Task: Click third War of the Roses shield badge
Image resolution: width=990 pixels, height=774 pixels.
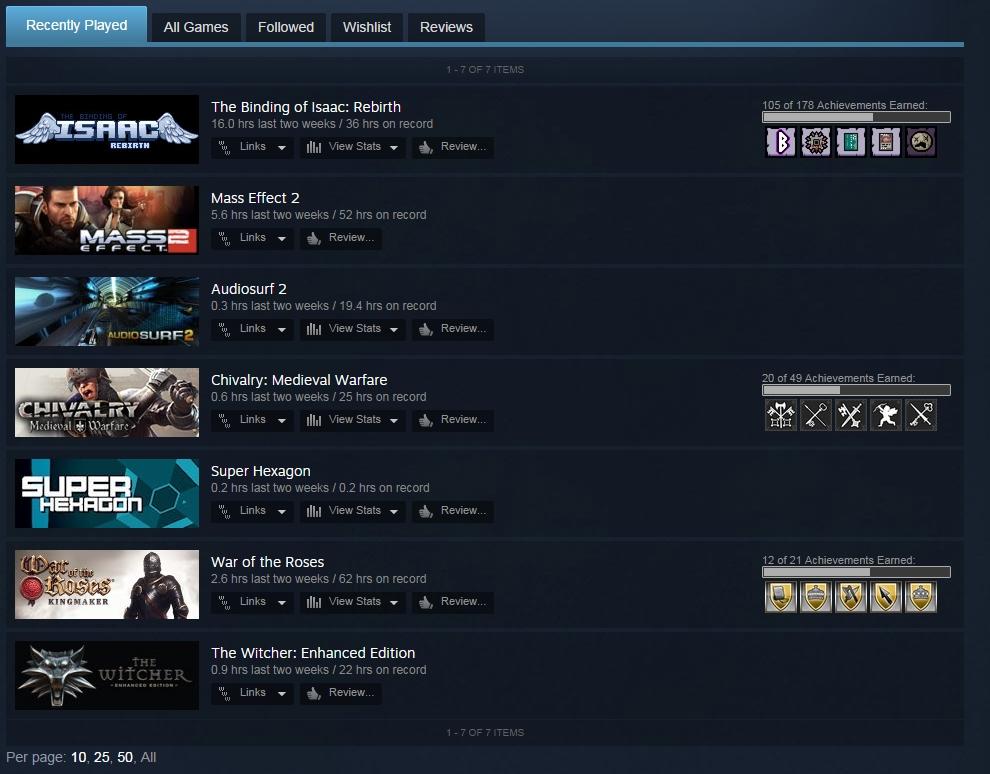Action: coord(850,597)
